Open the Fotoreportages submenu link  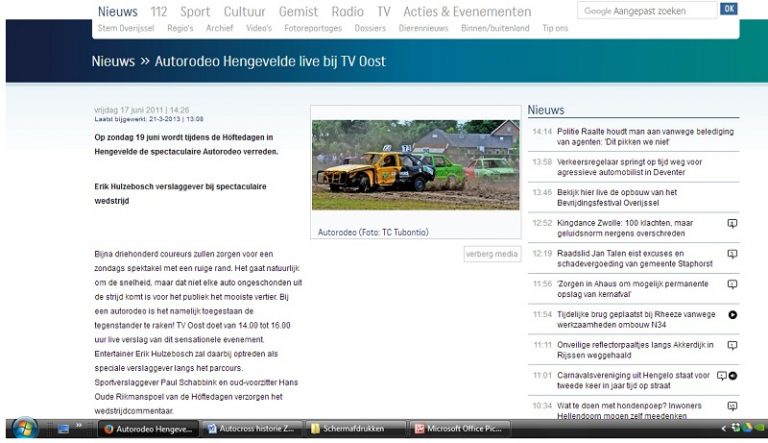pyautogui.click(x=313, y=28)
